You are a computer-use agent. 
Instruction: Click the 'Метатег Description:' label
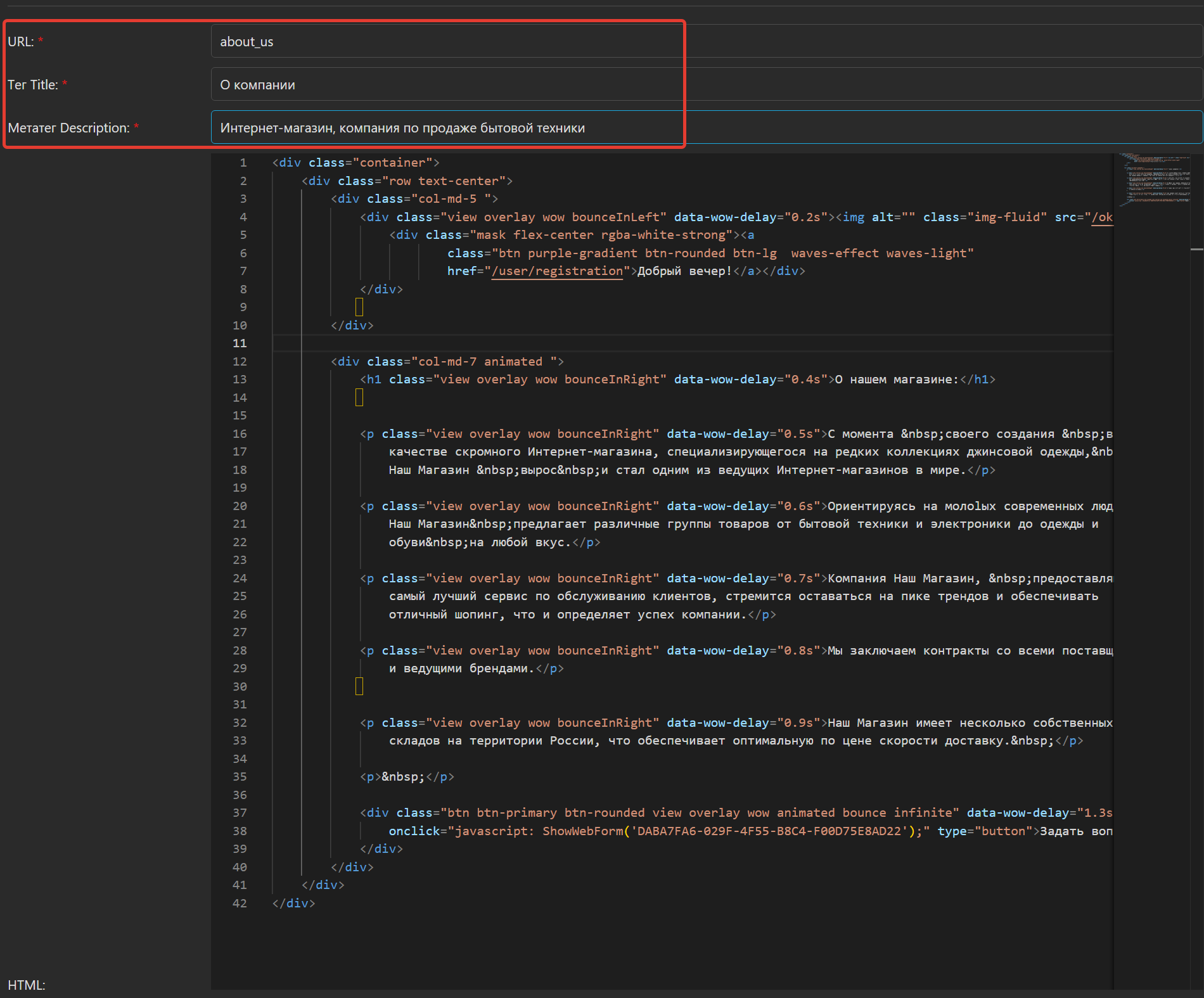69,128
